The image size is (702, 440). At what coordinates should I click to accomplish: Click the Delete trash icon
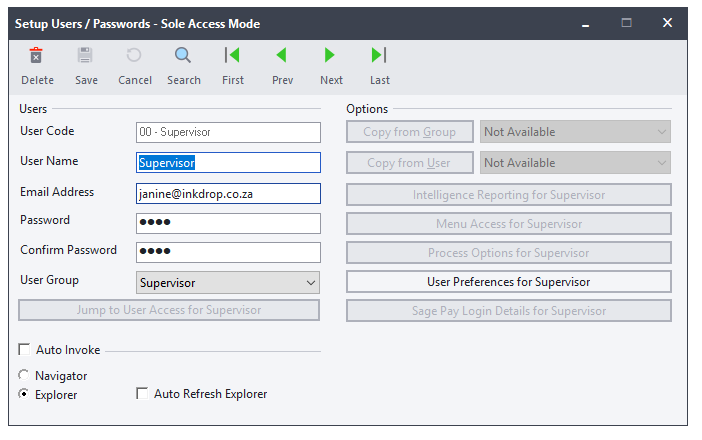click(x=37, y=56)
